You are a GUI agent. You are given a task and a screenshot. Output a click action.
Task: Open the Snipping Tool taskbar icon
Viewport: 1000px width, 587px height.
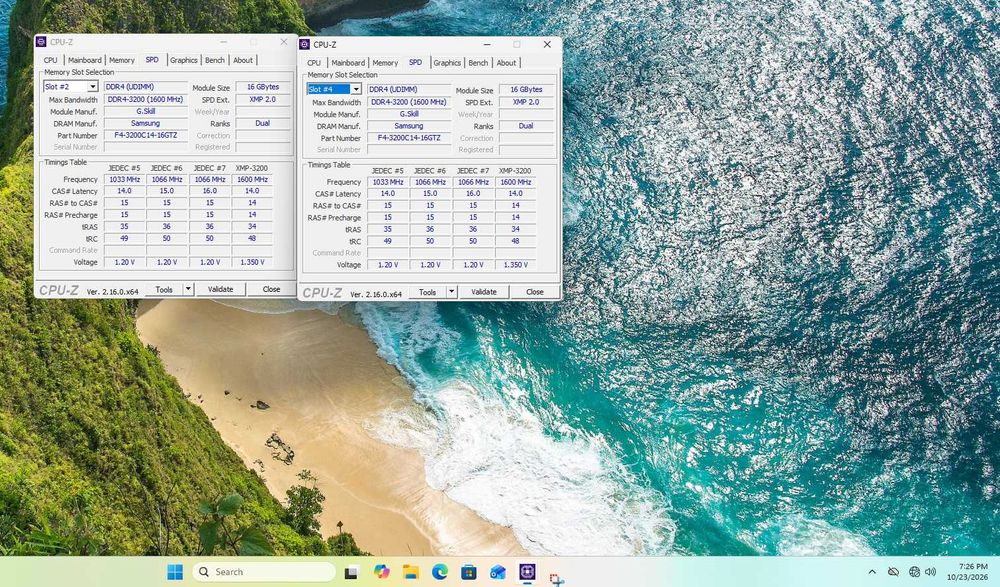[x=556, y=578]
